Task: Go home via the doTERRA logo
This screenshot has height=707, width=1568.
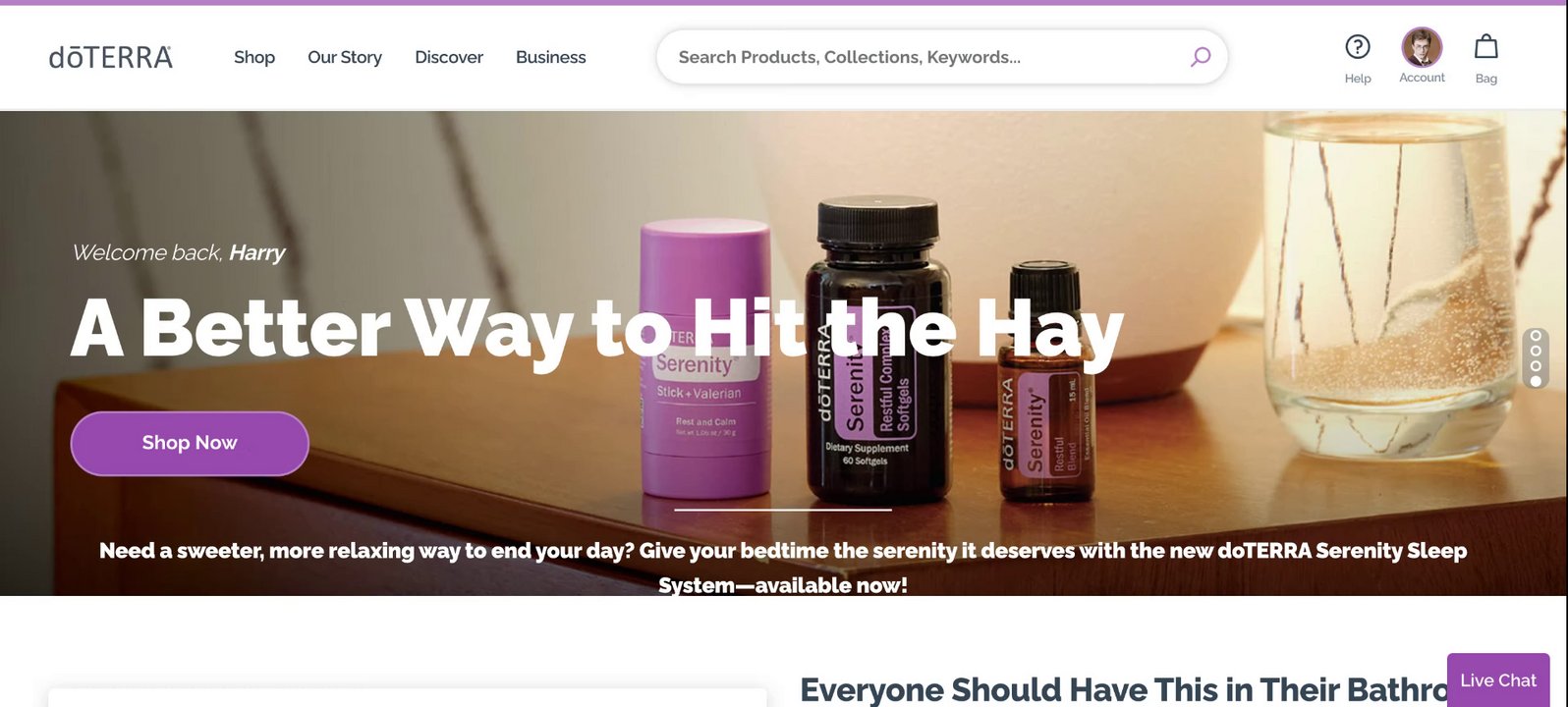Action: [111, 57]
